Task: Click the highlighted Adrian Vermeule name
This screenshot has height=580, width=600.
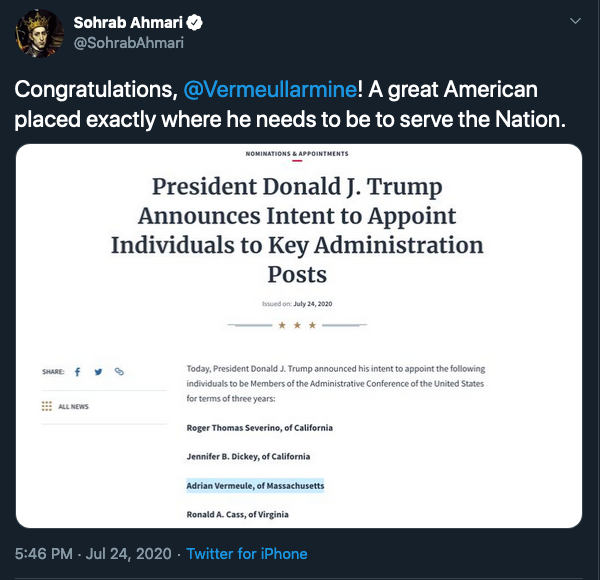Action: pos(255,486)
